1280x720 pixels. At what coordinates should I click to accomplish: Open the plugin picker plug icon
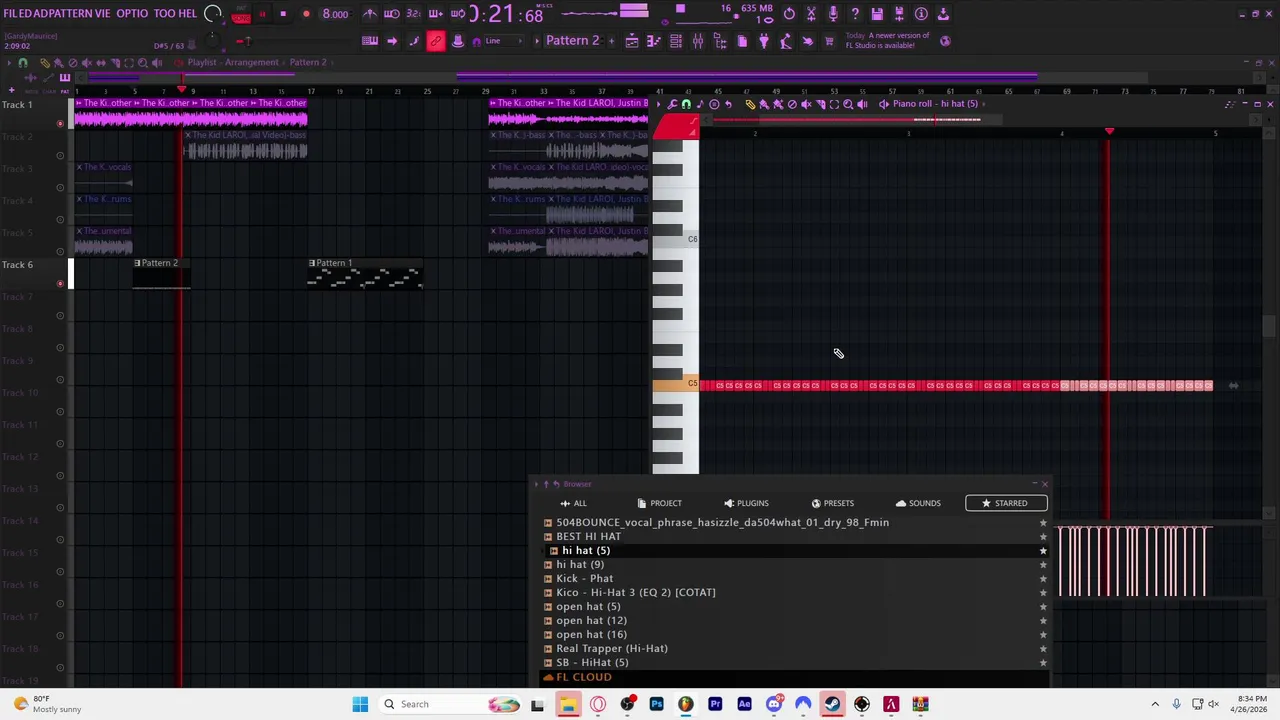click(x=763, y=41)
